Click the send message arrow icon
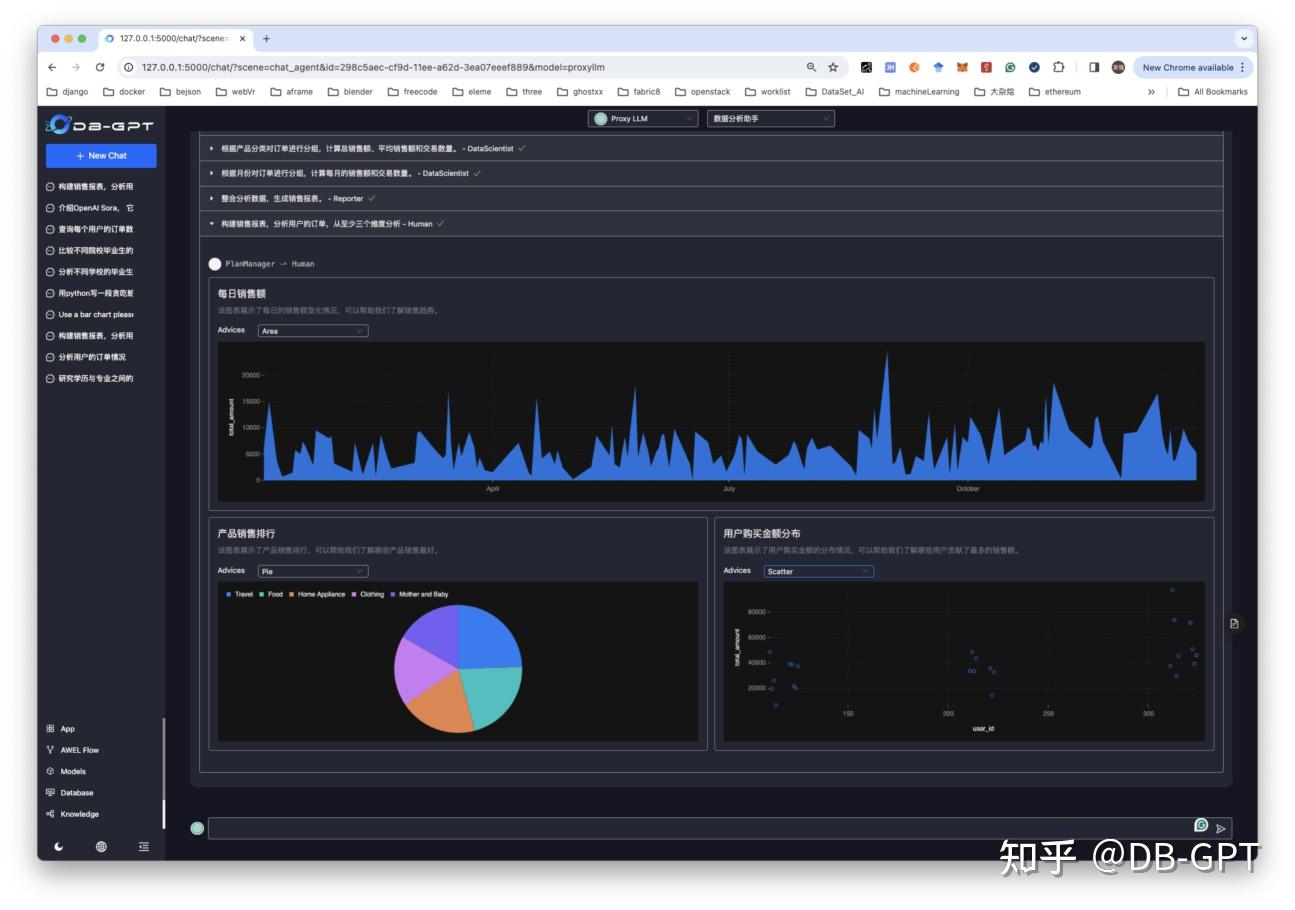Screen dimensions: 1295x910 coord(1220,828)
